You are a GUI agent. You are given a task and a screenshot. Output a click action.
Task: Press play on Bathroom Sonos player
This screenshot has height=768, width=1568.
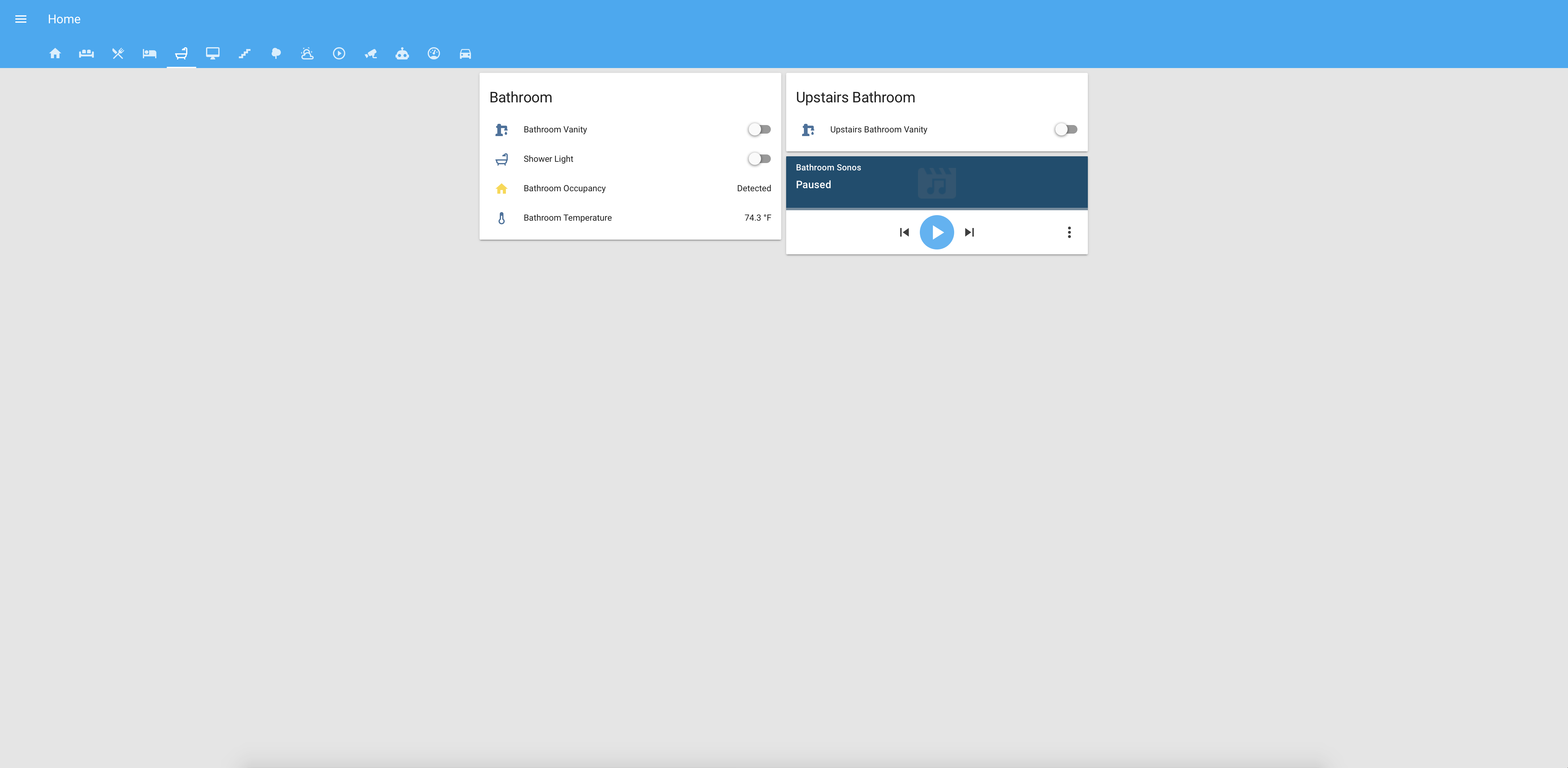(x=937, y=232)
